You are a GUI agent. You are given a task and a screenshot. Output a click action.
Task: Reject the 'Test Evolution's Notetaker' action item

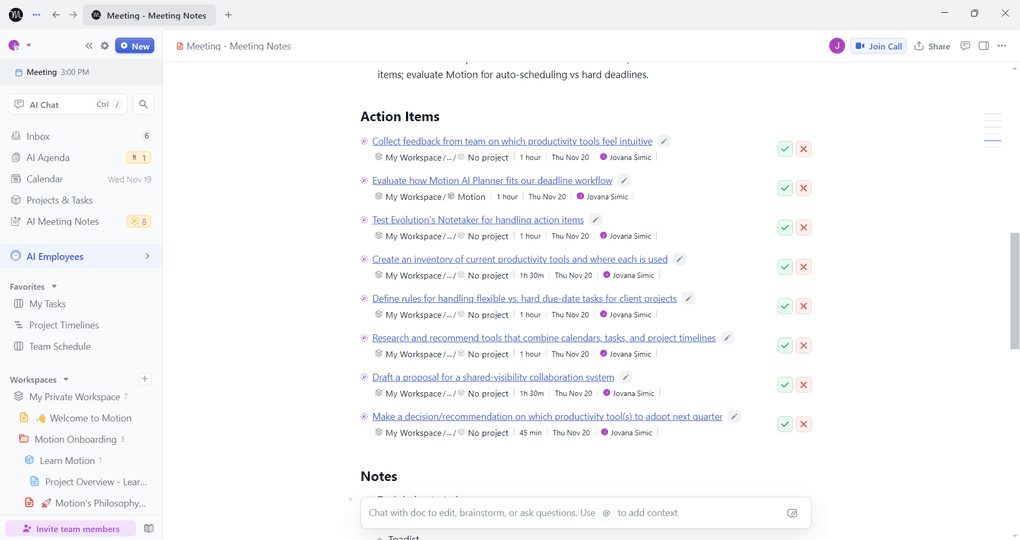pos(804,227)
